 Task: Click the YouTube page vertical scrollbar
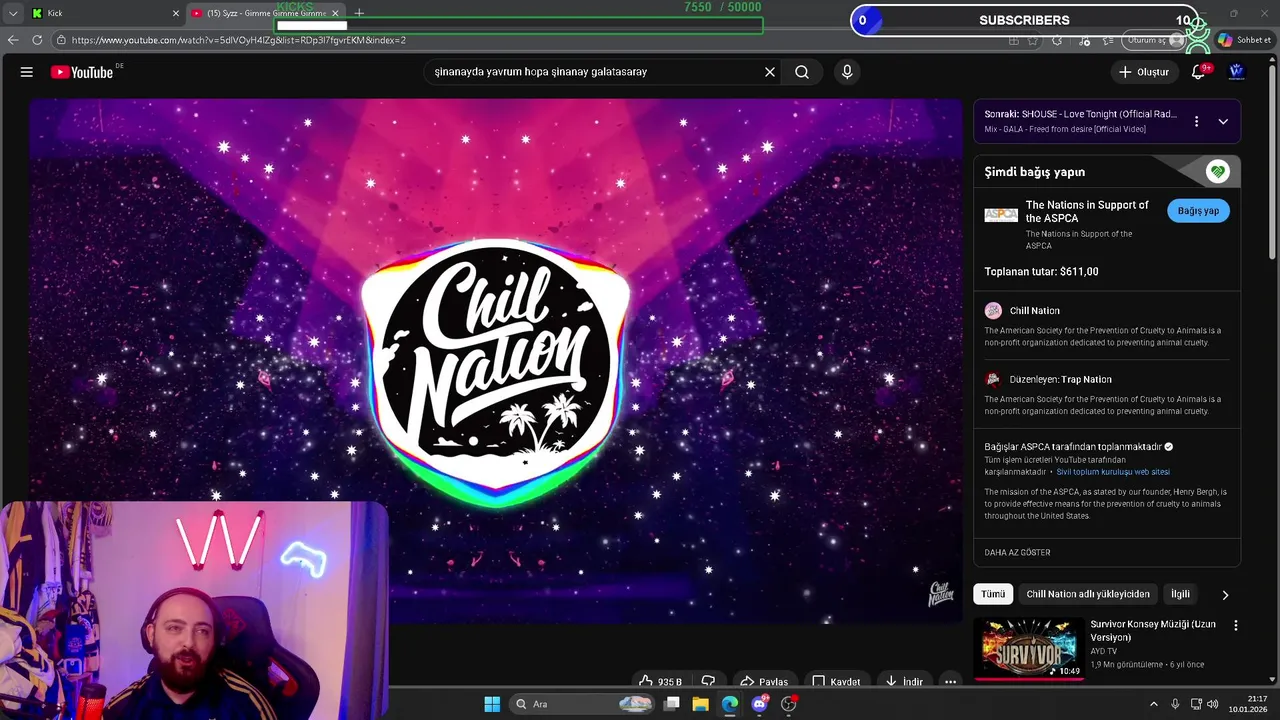click(1273, 160)
